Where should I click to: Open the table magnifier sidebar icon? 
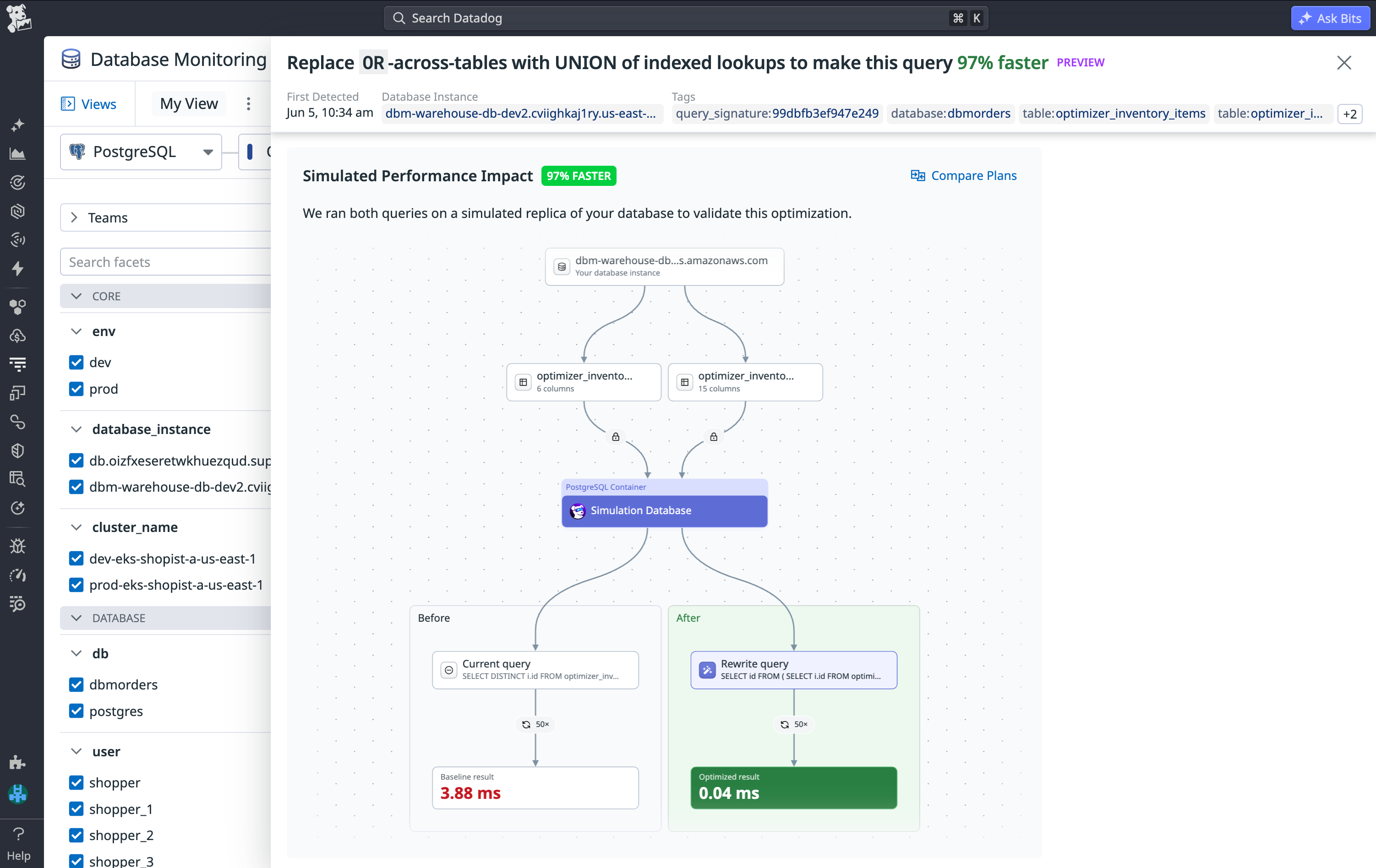tap(18, 478)
